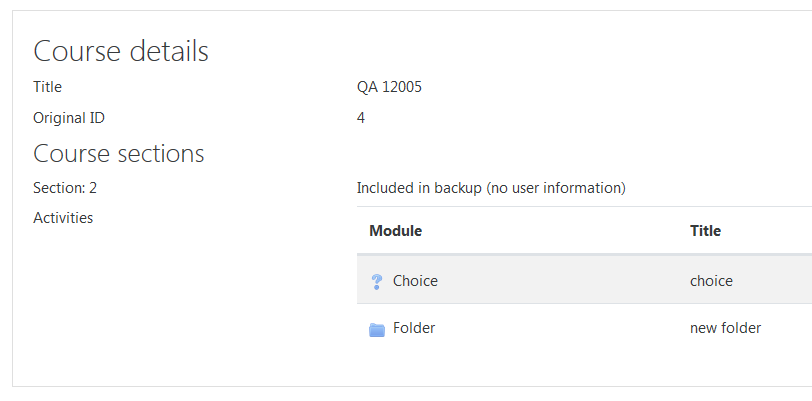The height and width of the screenshot is (401, 812).
Task: Click the 'Section: 2' label
Action: (65, 188)
